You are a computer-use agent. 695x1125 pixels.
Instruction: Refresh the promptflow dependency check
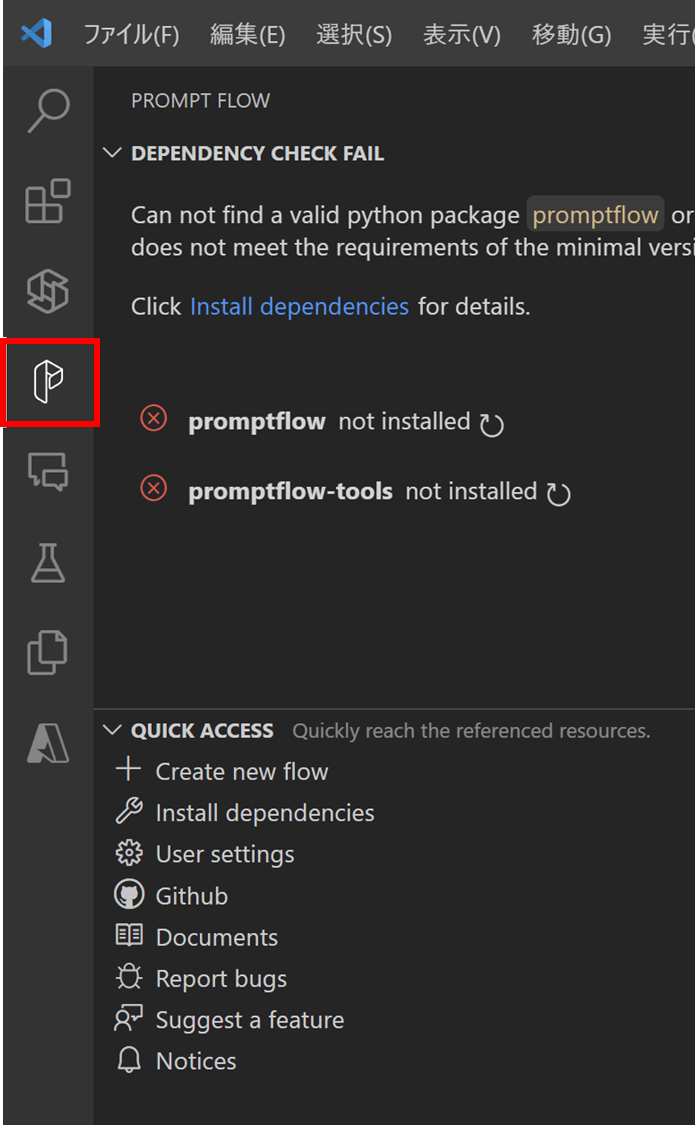pyautogui.click(x=492, y=425)
